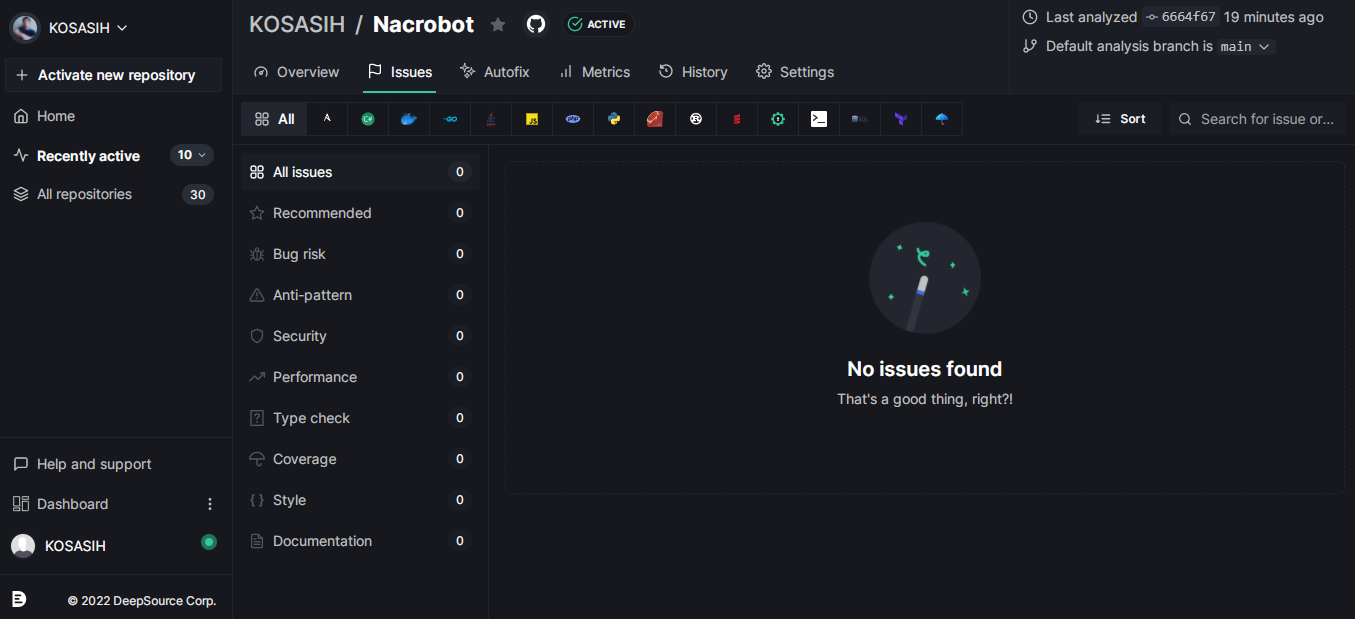Select All issues category
Screen dimensions: 1355x619
coord(360,172)
